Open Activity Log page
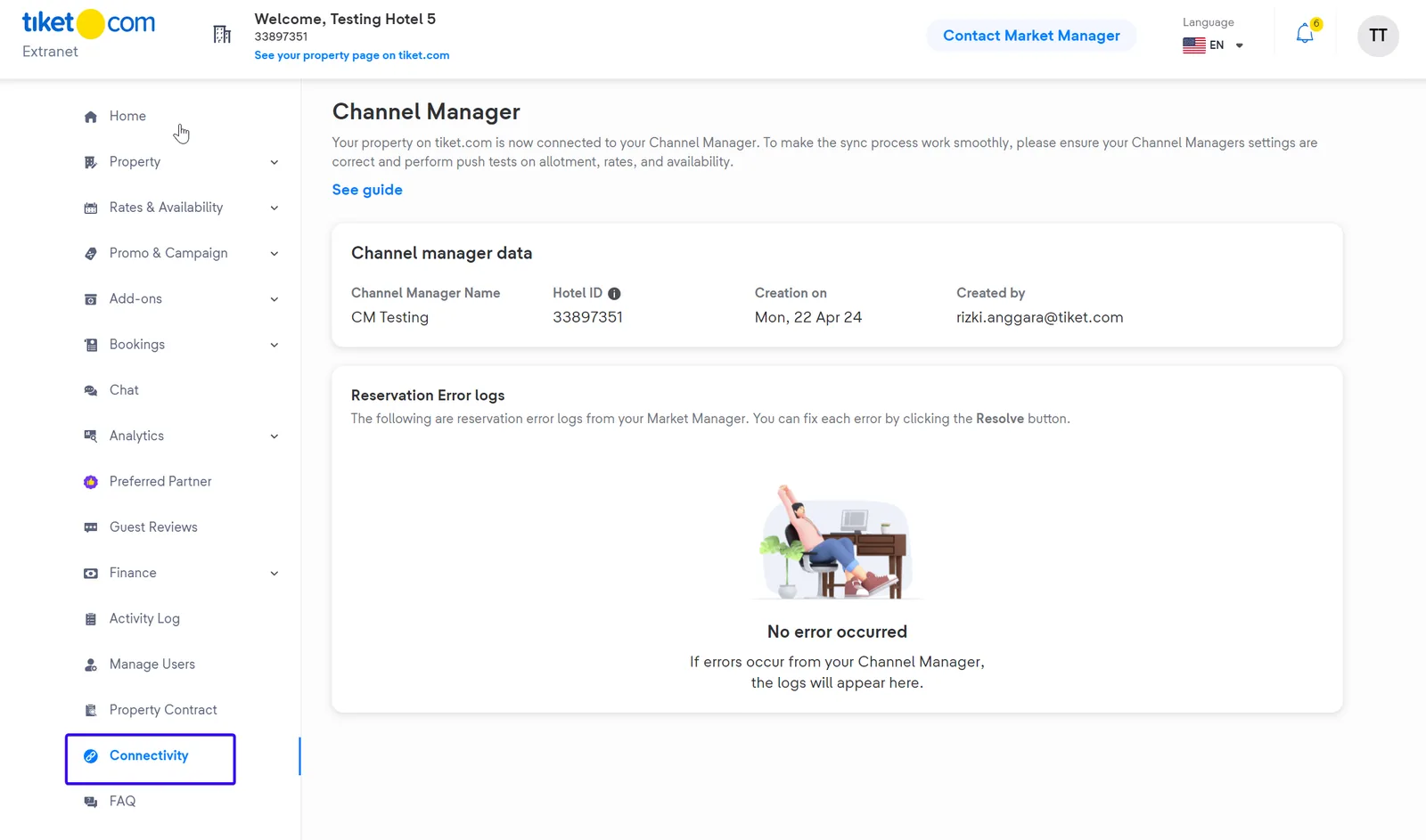The height and width of the screenshot is (840, 1426). coord(144,619)
